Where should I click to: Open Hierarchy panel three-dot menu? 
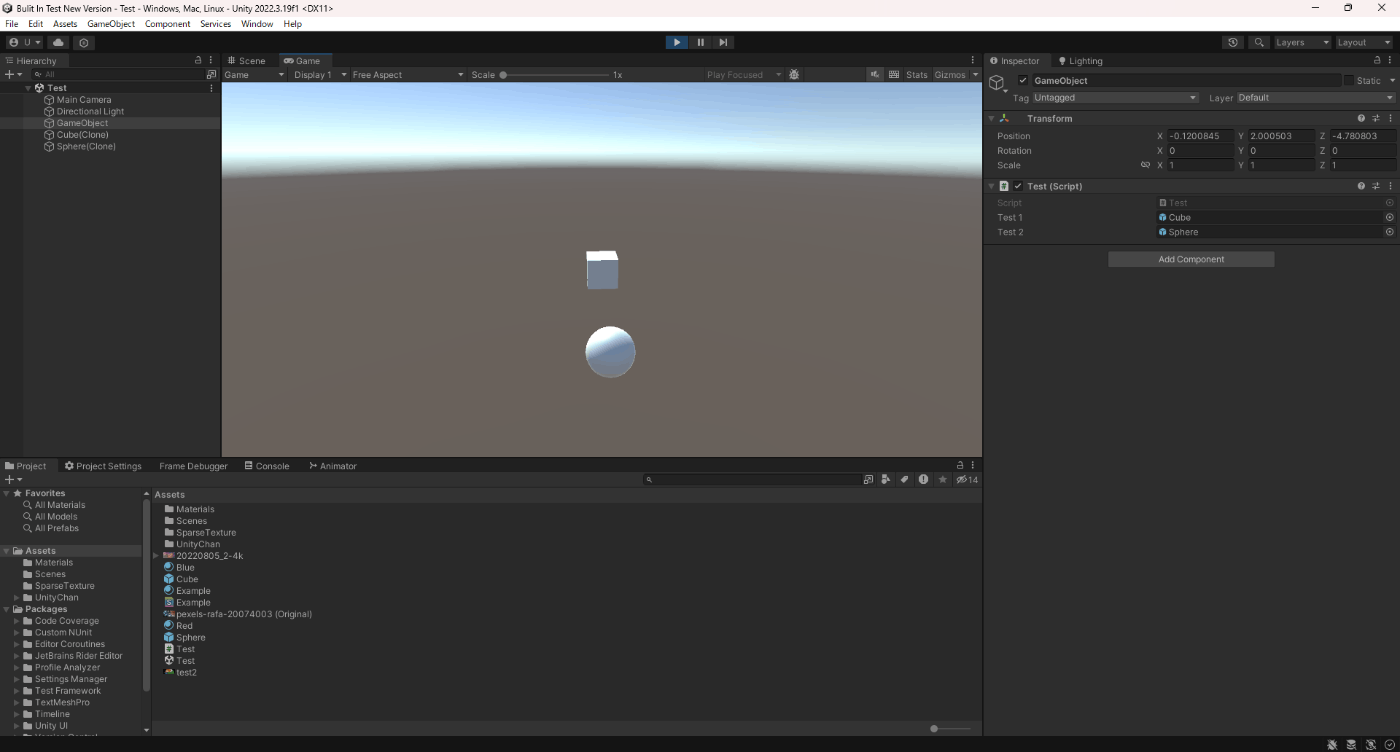point(211,60)
